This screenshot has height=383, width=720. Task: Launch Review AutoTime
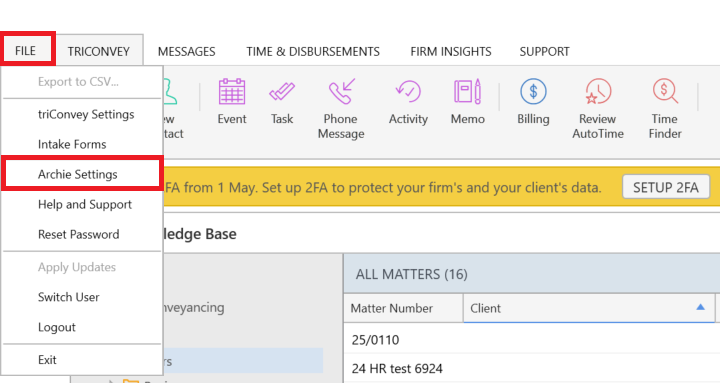click(598, 109)
